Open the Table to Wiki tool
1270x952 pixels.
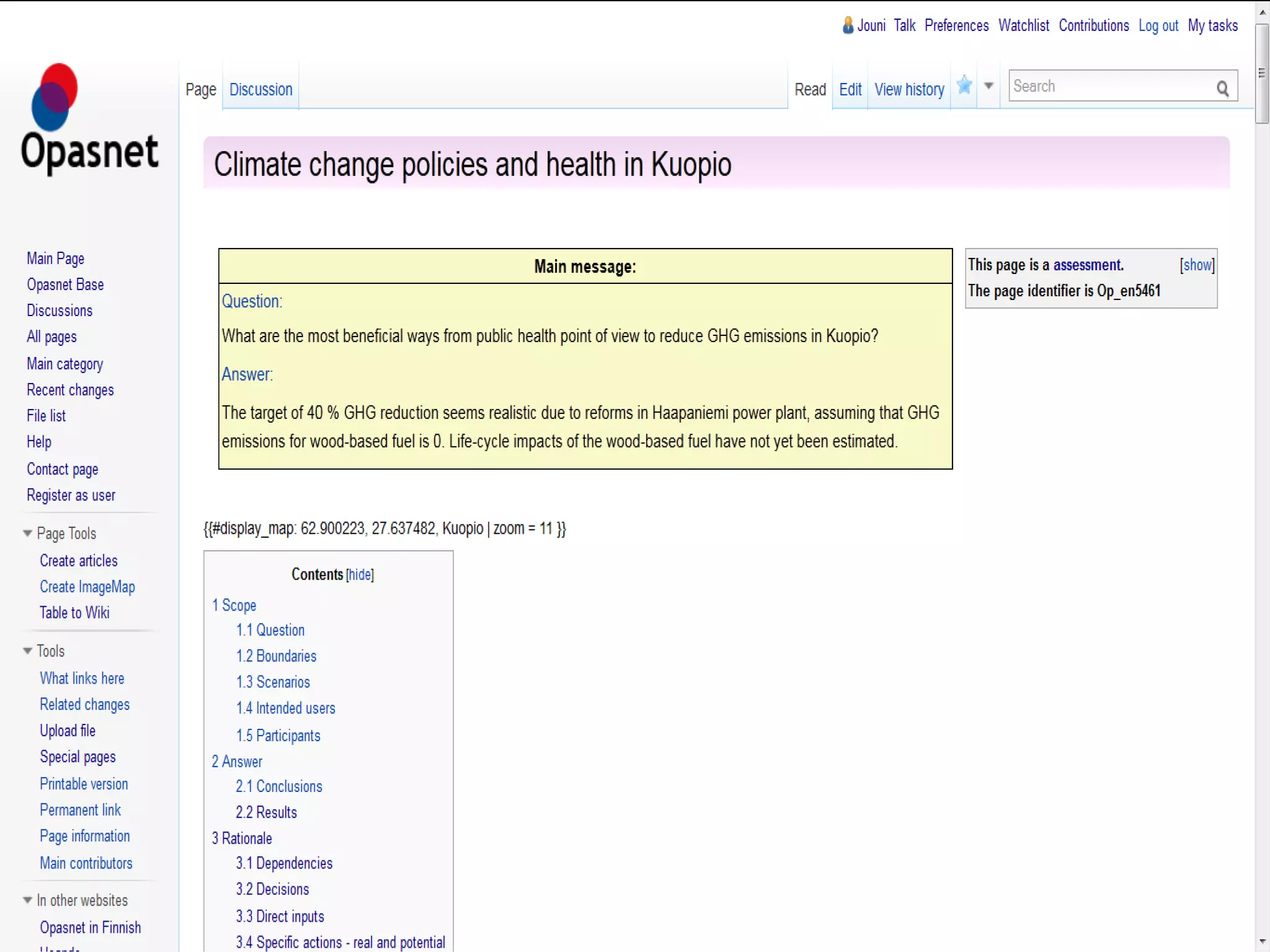tap(74, 613)
